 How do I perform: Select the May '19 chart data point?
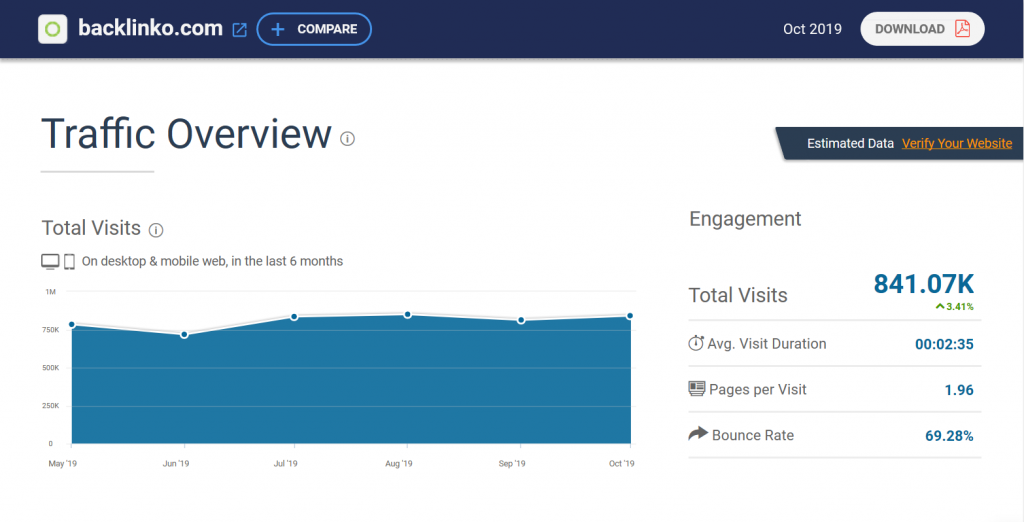[72, 325]
